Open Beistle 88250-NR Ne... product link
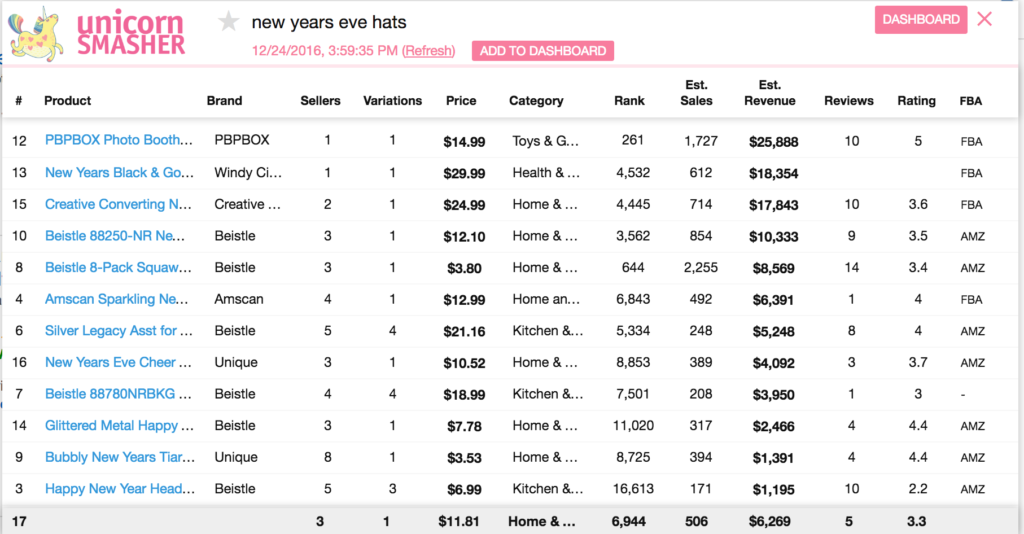The image size is (1024, 534). pos(114,236)
